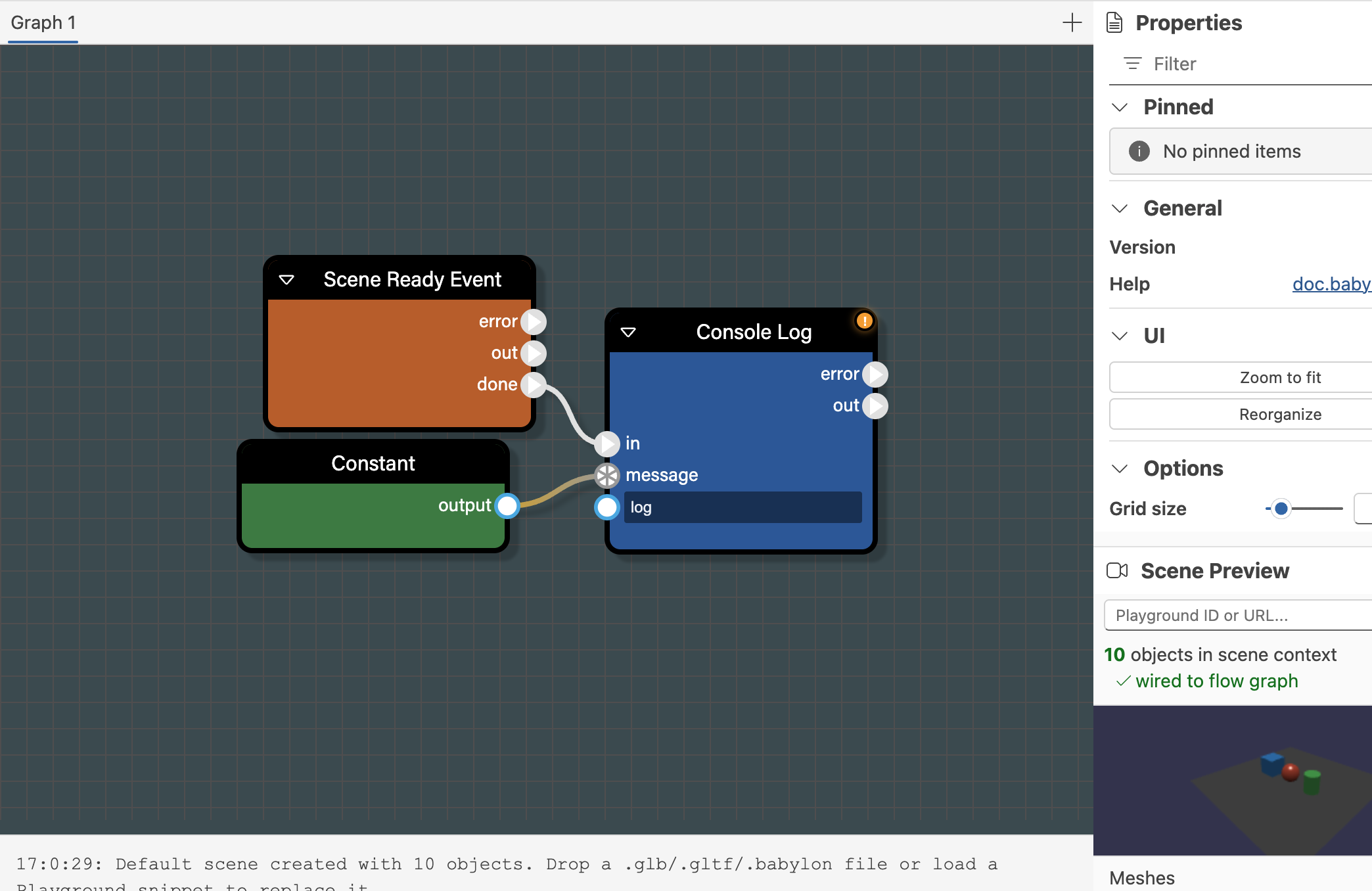Image resolution: width=1372 pixels, height=891 pixels.
Task: Click Scene Ready Event out port
Action: click(534, 354)
